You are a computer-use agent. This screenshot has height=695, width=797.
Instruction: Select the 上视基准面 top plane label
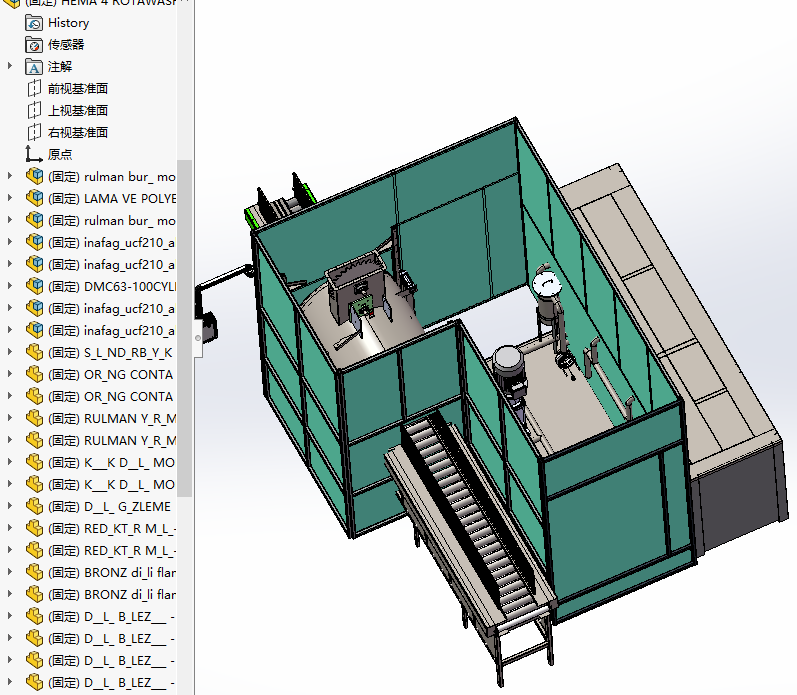(78, 110)
